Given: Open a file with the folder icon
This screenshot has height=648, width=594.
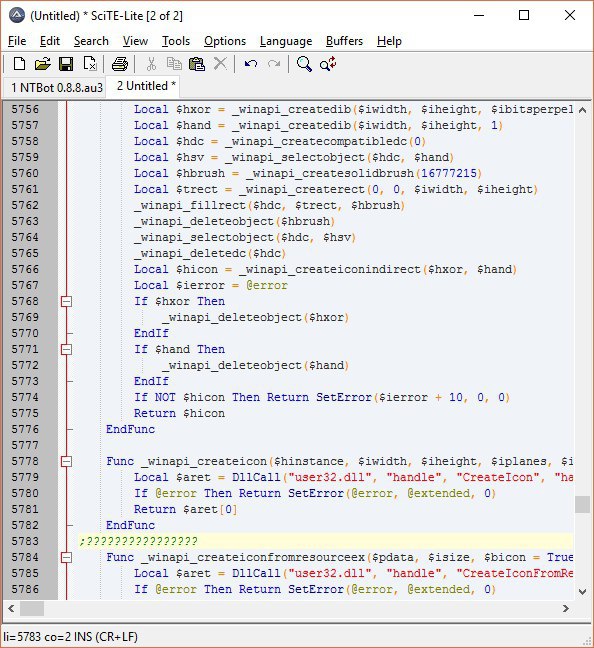Looking at the screenshot, I should (43, 64).
